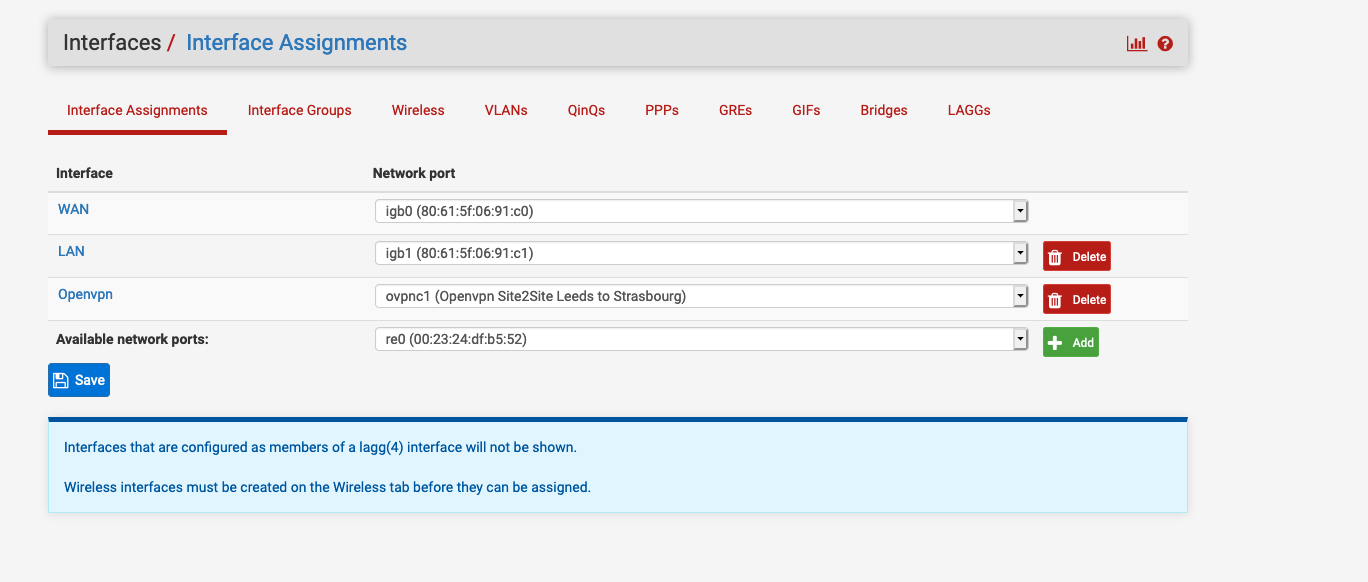Add the re0 available network port
1368x582 pixels.
tap(1071, 342)
